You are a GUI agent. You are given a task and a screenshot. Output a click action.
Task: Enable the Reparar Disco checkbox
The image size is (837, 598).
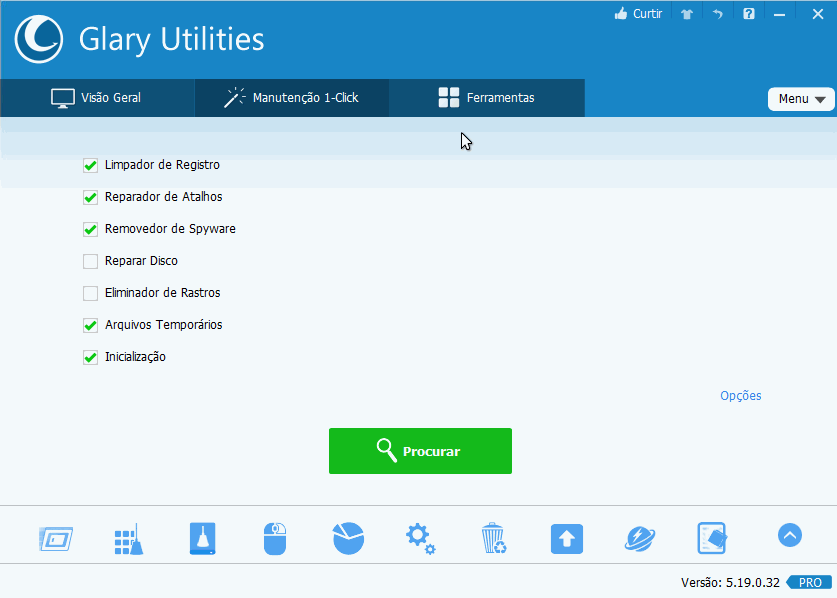90,262
